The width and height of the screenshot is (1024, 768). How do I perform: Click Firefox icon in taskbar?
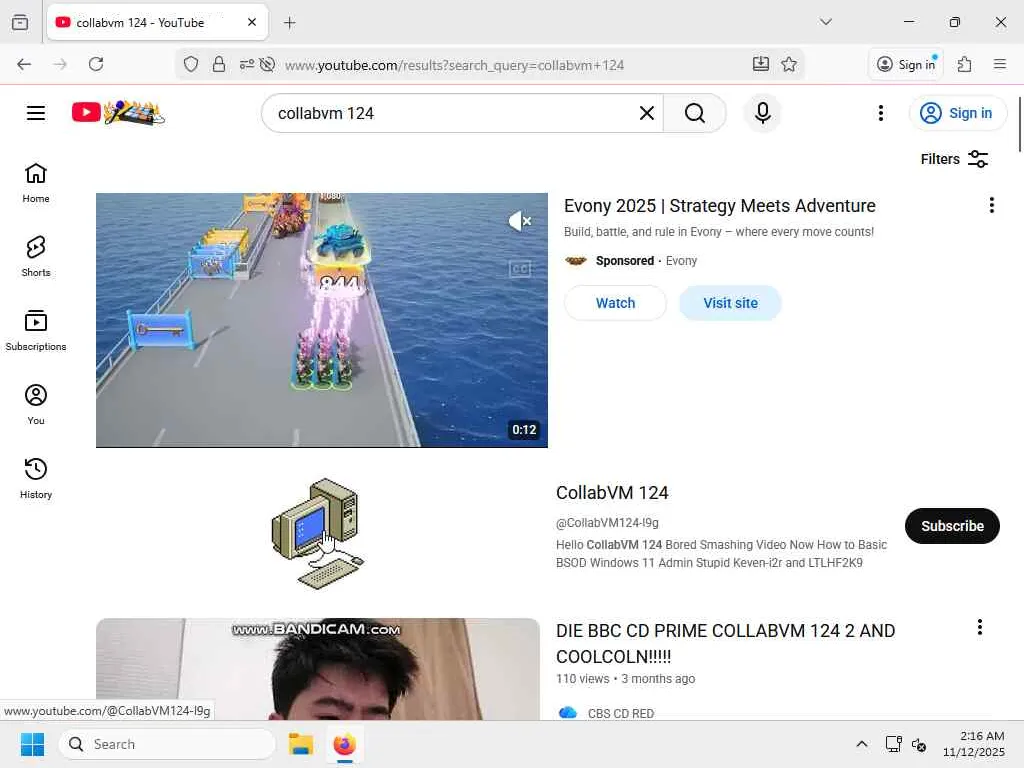344,744
